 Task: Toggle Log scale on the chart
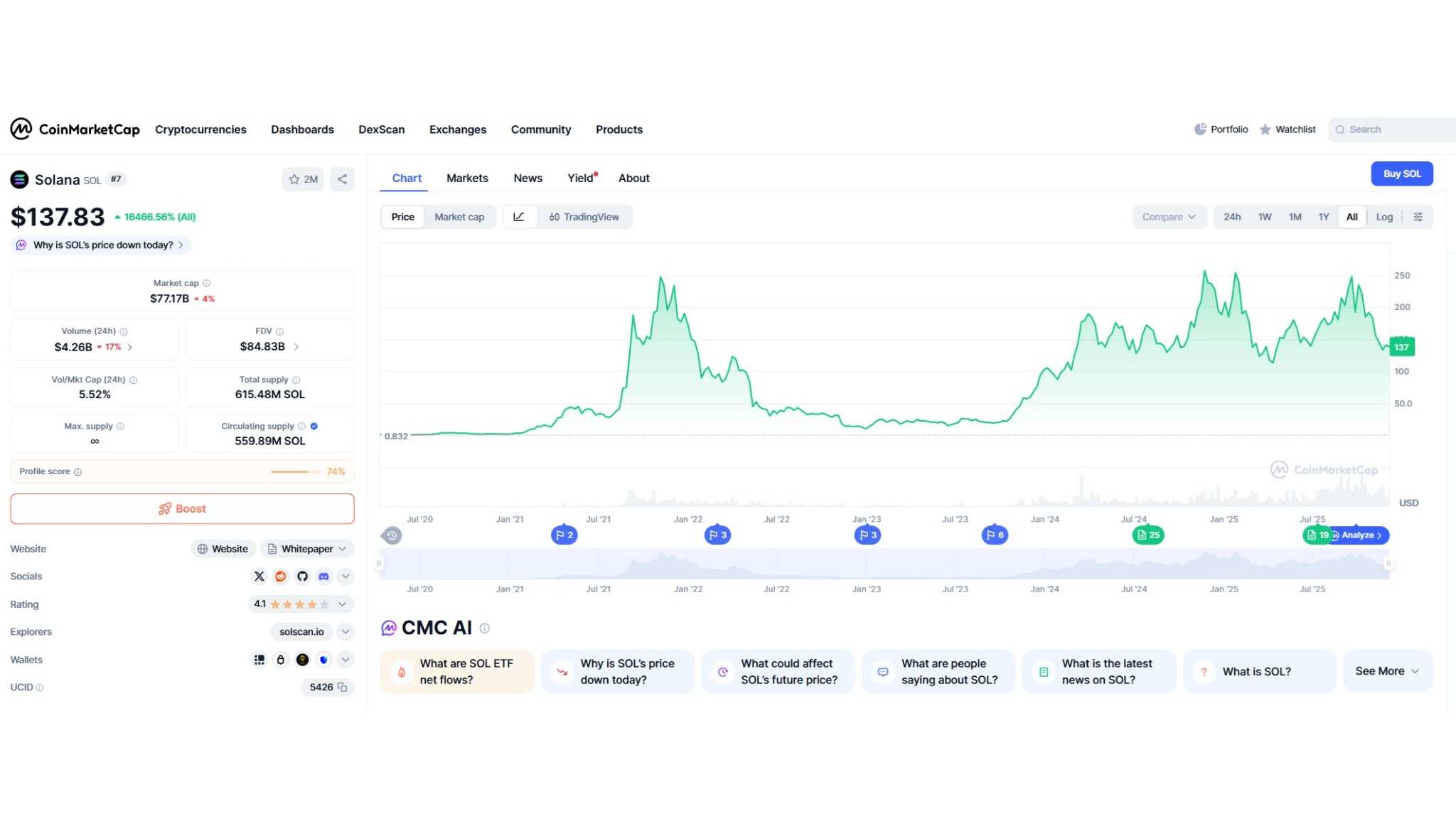[x=1383, y=217]
